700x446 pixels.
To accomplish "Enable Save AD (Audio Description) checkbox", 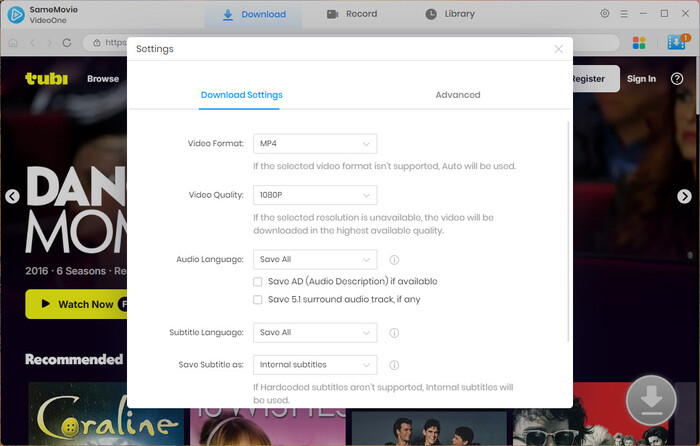I will [x=258, y=282].
